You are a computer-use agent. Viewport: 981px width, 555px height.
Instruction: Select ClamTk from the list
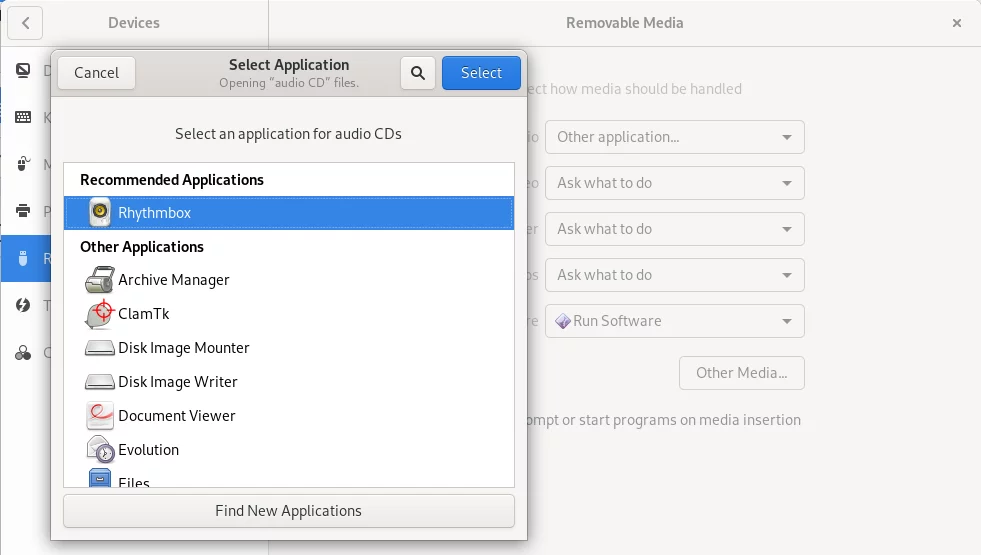pos(288,313)
